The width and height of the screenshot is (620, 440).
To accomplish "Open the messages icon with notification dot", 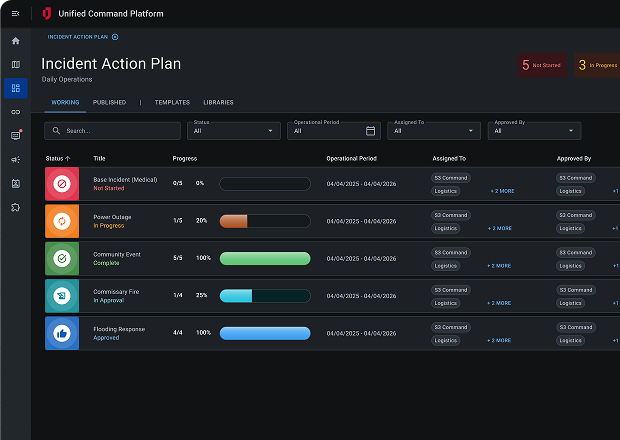I will [15, 135].
